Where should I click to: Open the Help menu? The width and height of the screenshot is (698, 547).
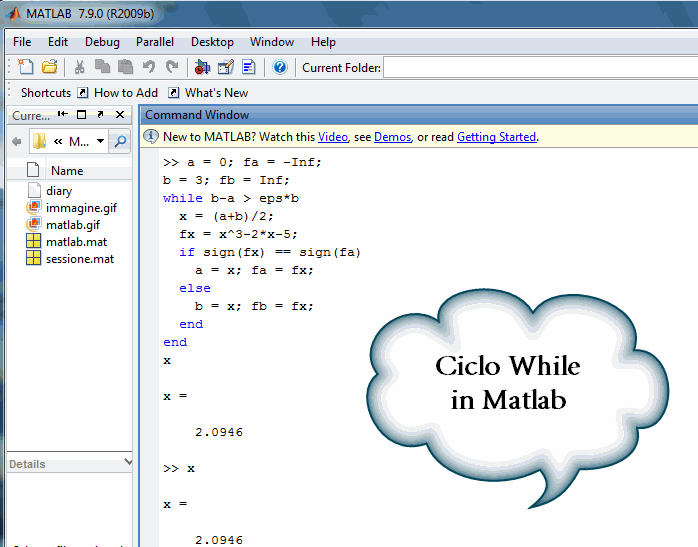click(x=323, y=42)
